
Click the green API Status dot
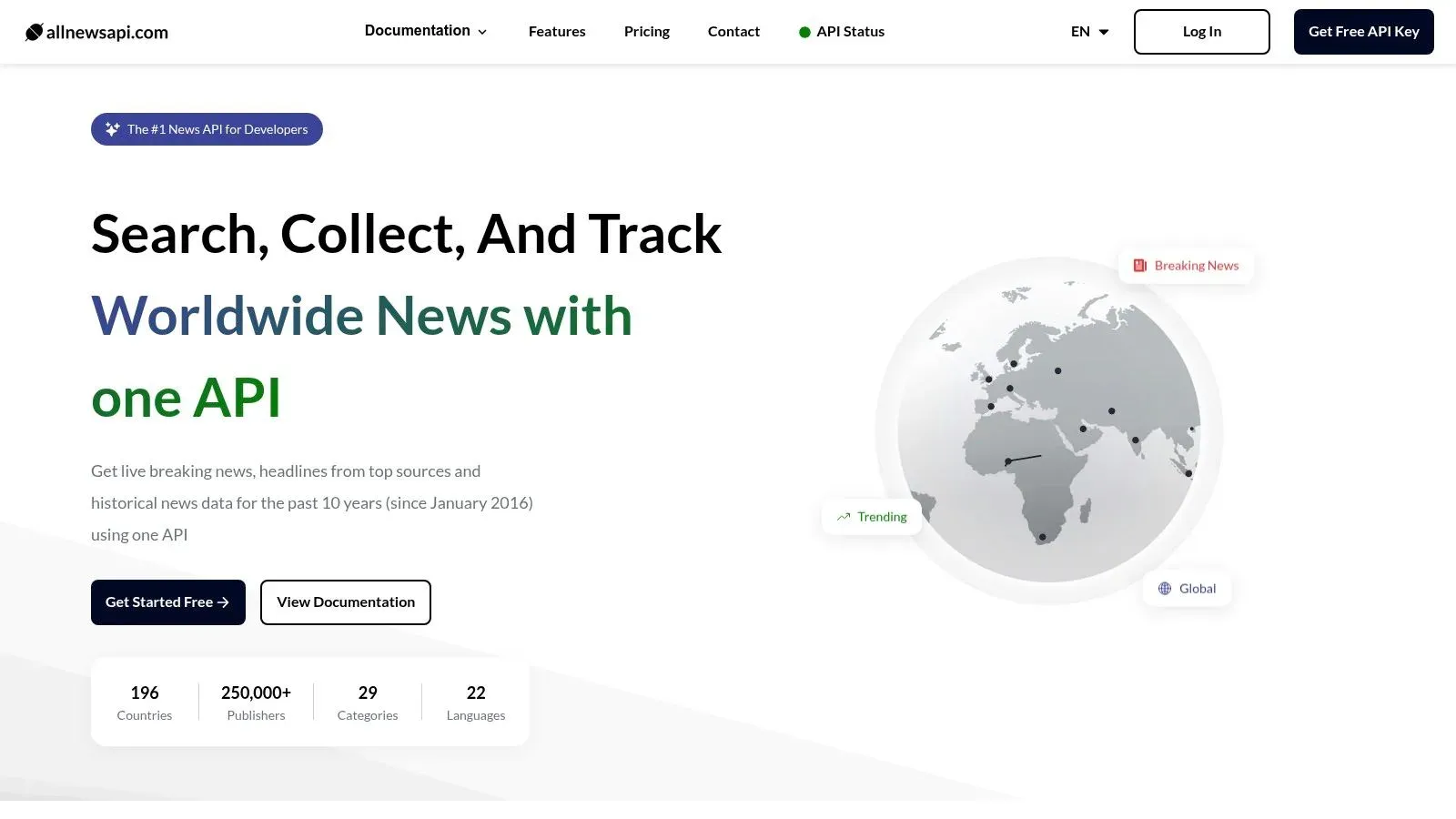804,32
